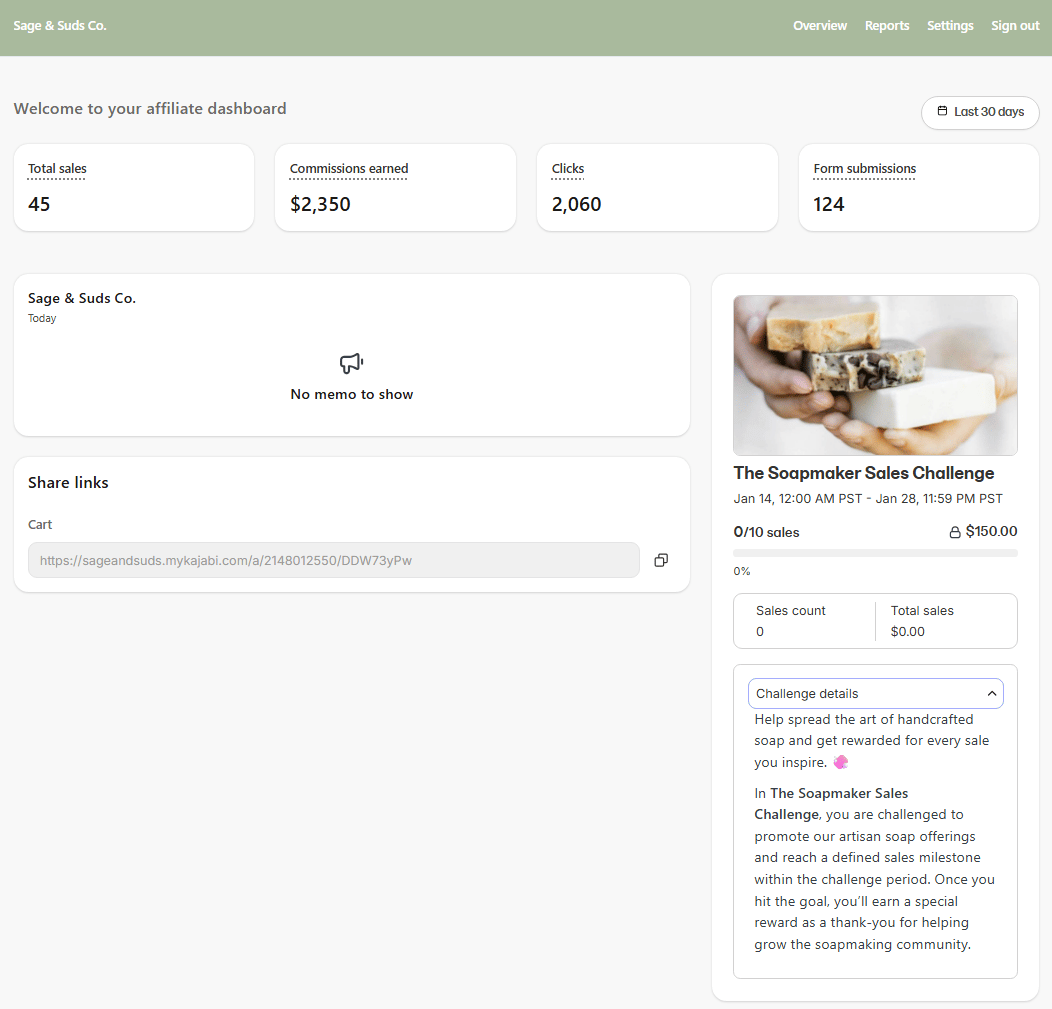
Task: Click the calendar icon in date filter
Action: coord(942,111)
